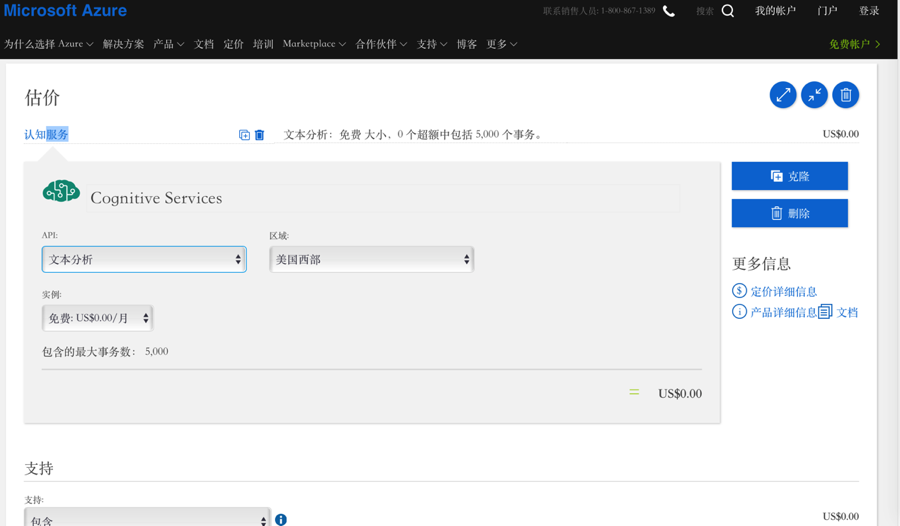Click 认知服务 estimate row title
This screenshot has height=526, width=900.
[x=46, y=134]
